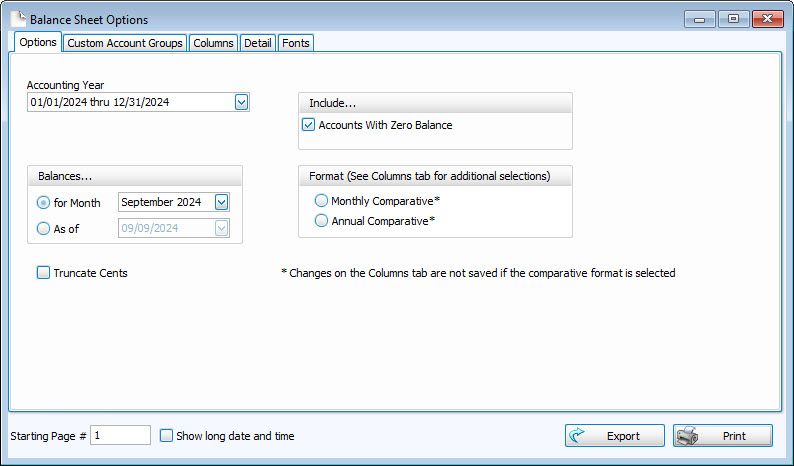
Task: Maximize the Balance Sheet Options window
Action: (733, 19)
